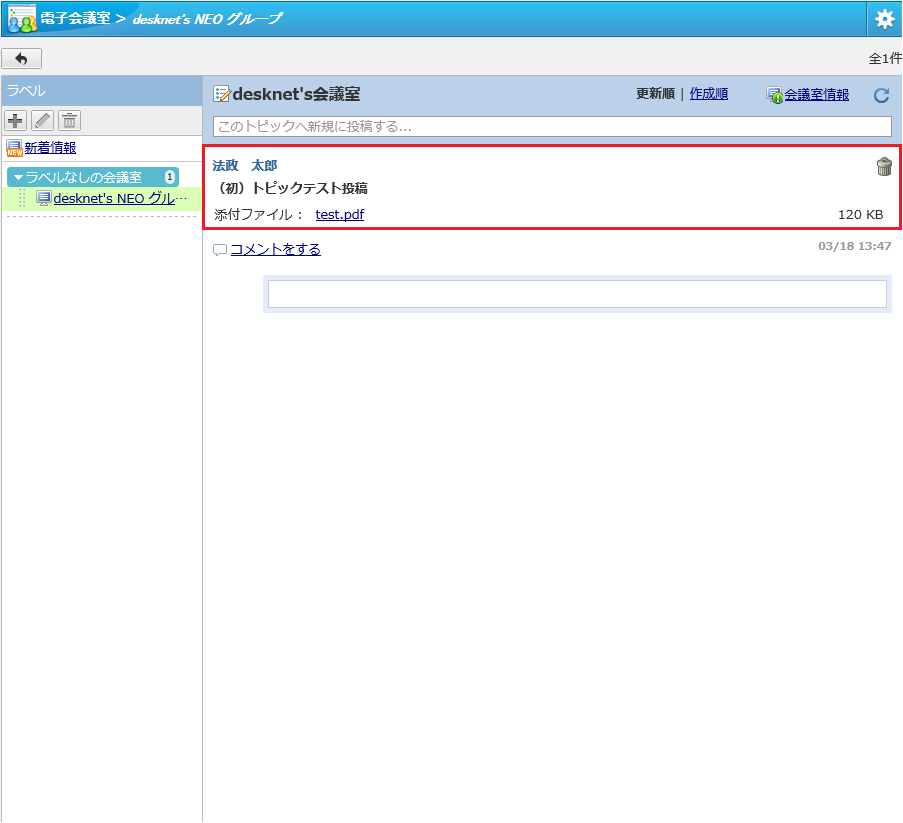Click the 新着情報 NEW icon

pos(14,148)
